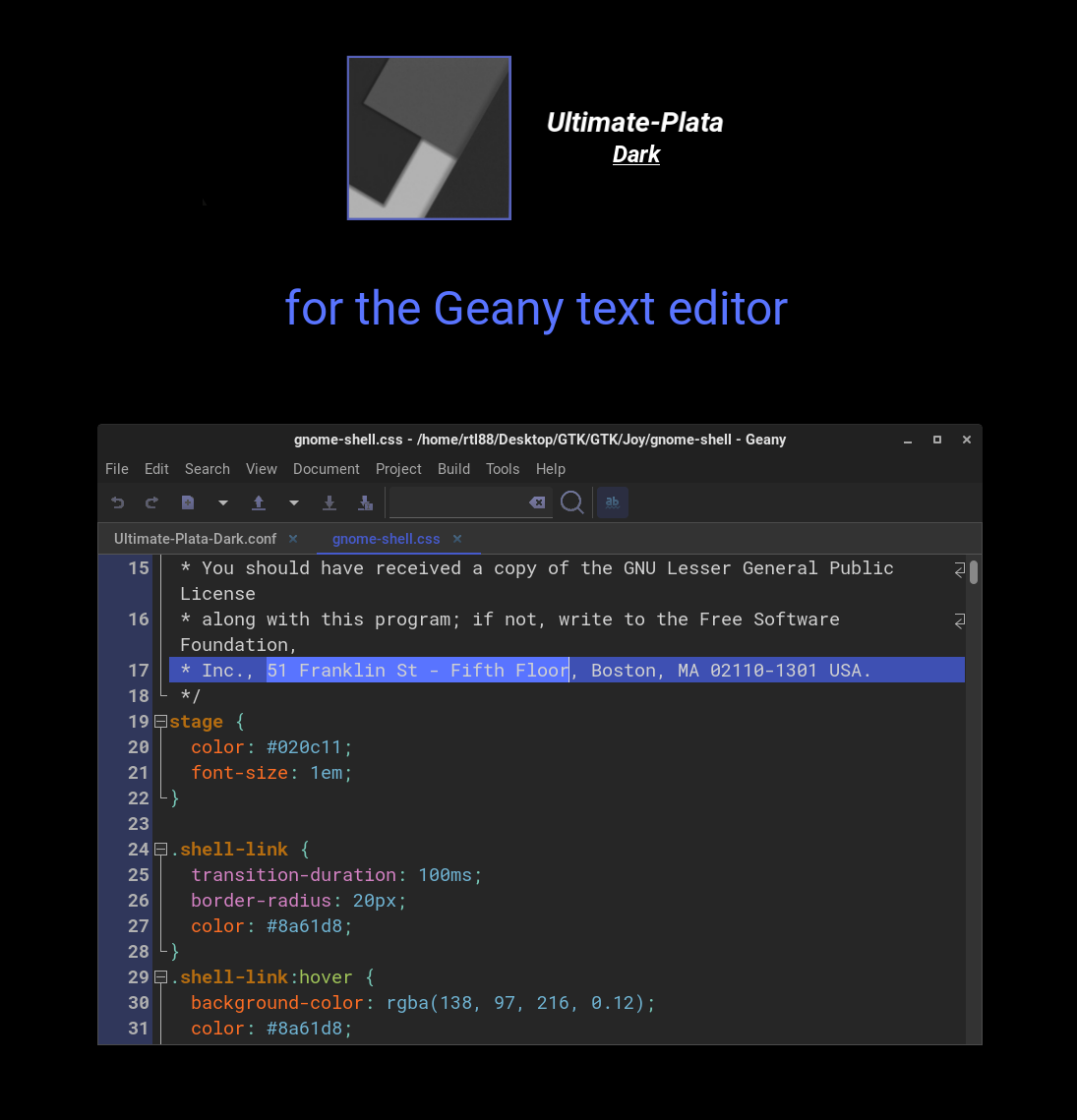This screenshot has width=1077, height=1120.
Task: Open the Search menu
Action: (x=208, y=469)
